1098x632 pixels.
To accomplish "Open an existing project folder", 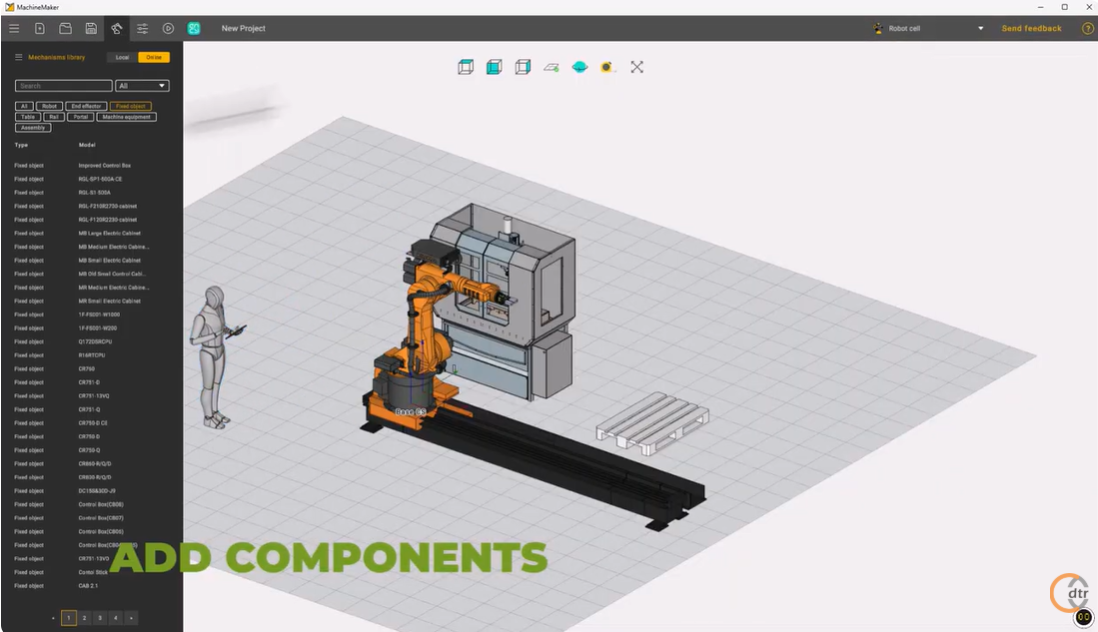I will coord(65,29).
